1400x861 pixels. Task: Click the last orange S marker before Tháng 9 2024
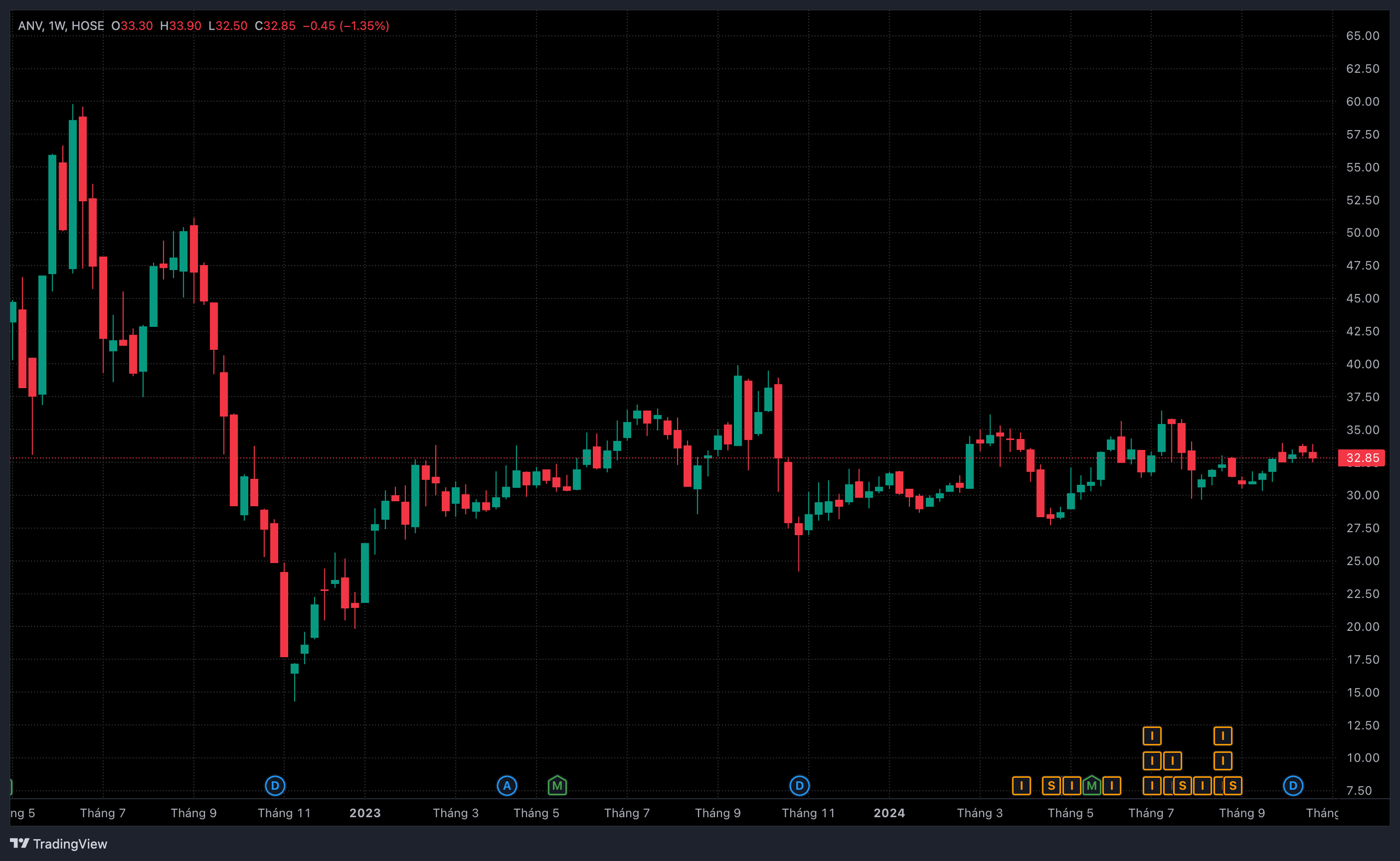coord(1233,786)
